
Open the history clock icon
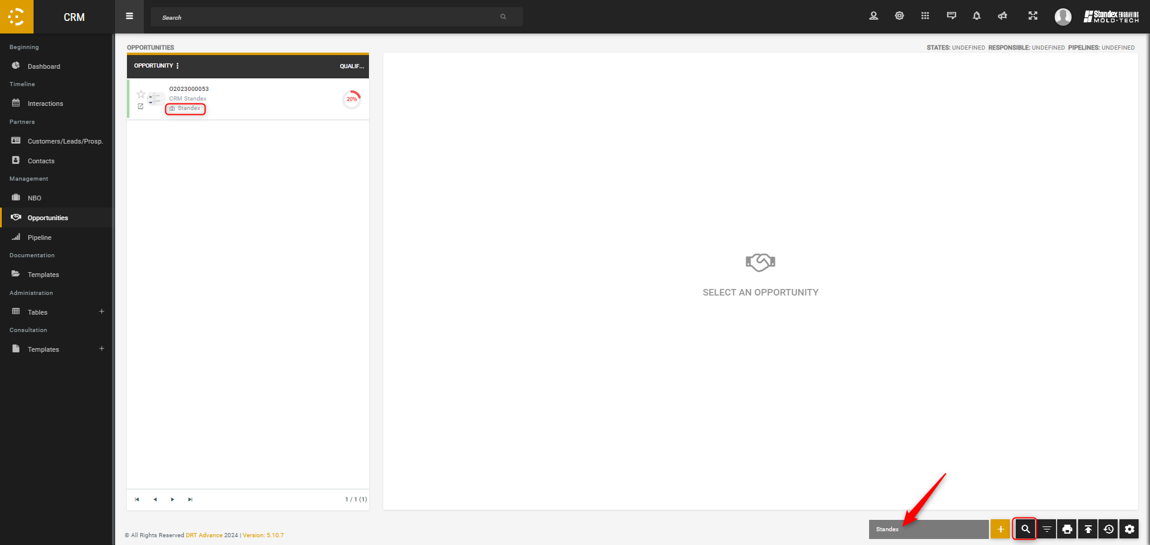coord(1109,529)
